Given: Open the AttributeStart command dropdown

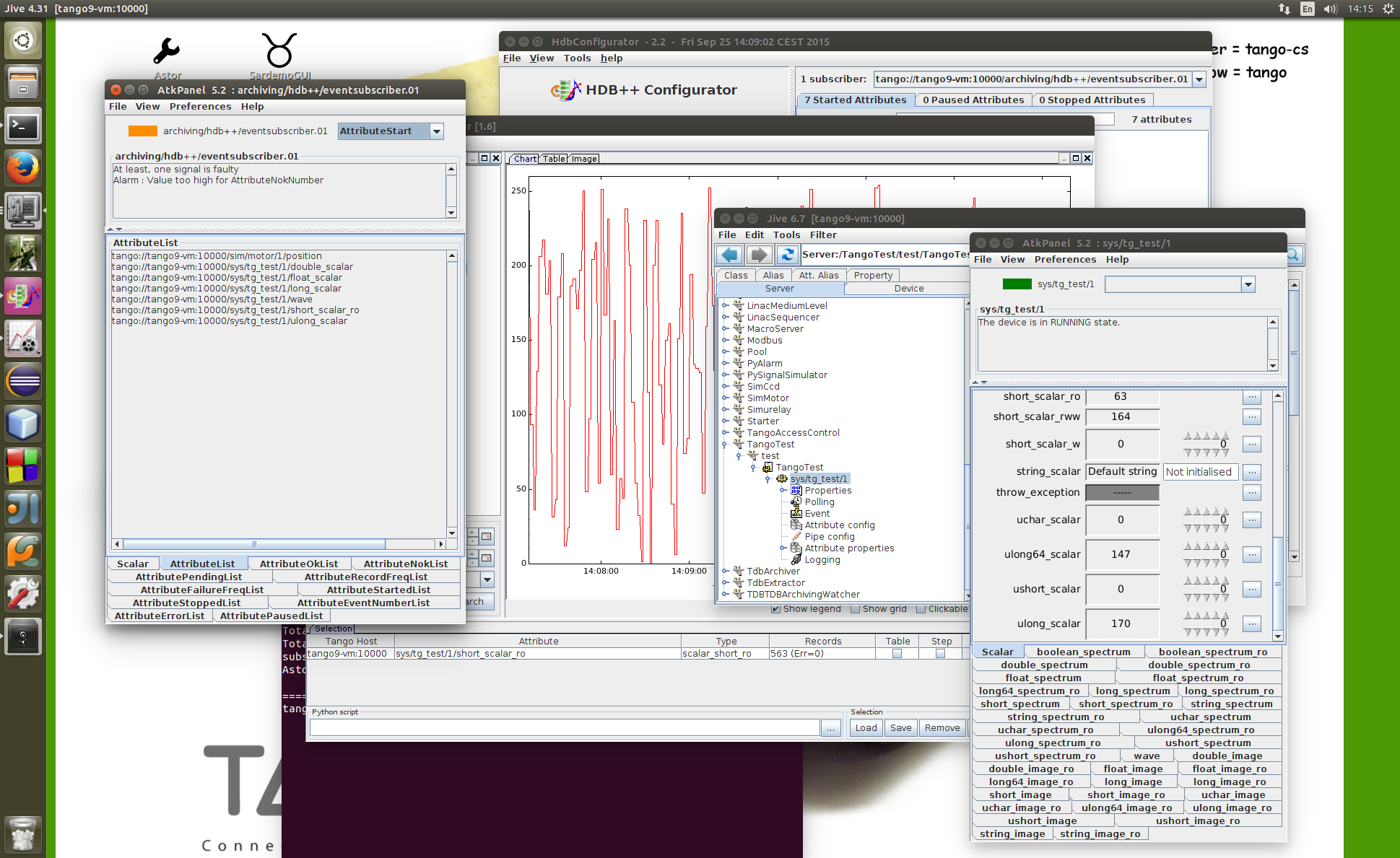Looking at the screenshot, I should pyautogui.click(x=437, y=131).
